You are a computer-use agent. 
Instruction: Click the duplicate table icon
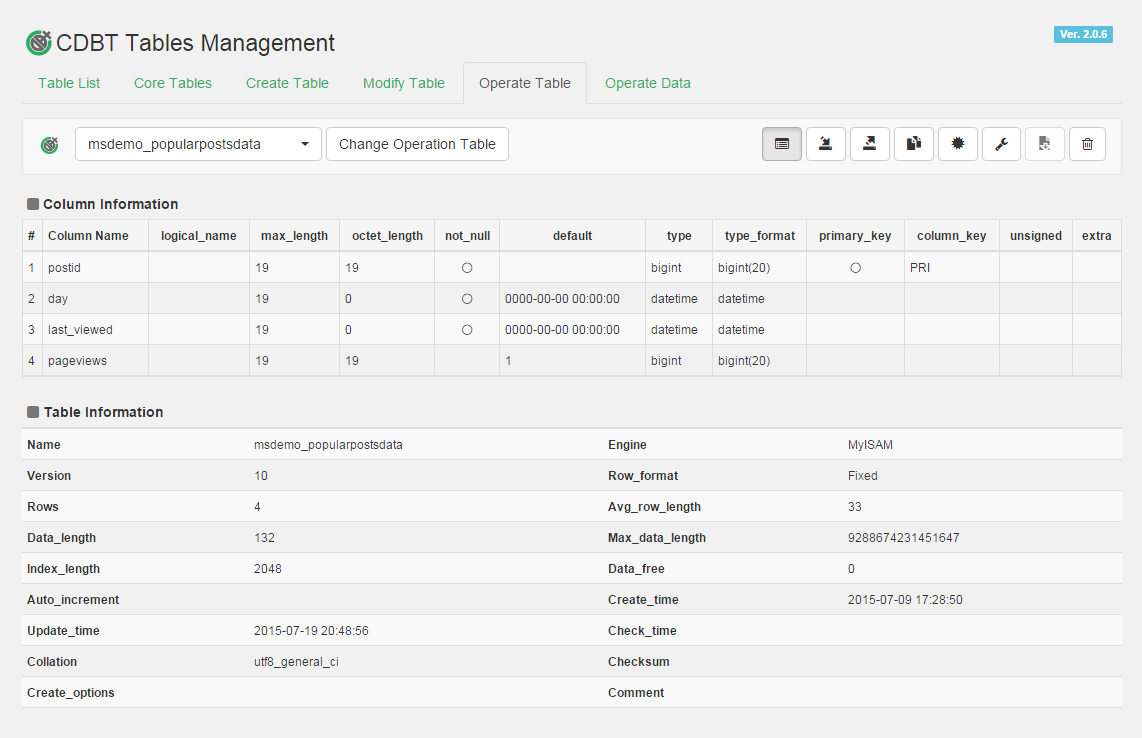(914, 144)
